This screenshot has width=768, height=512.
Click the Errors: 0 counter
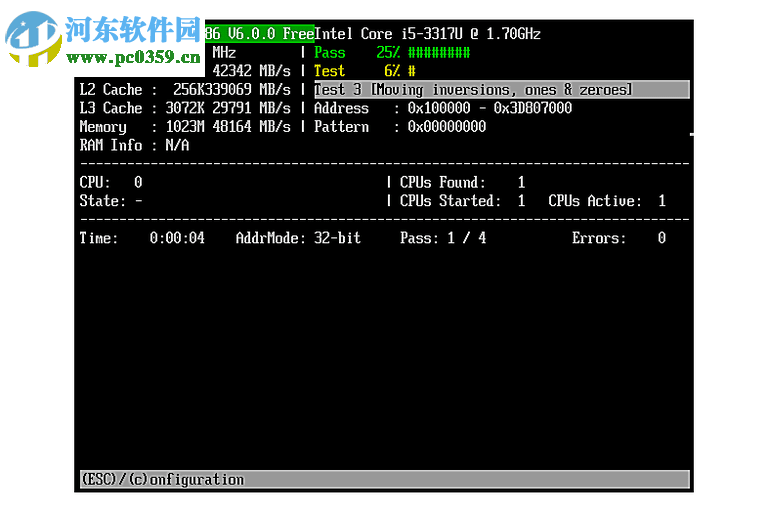pos(619,239)
